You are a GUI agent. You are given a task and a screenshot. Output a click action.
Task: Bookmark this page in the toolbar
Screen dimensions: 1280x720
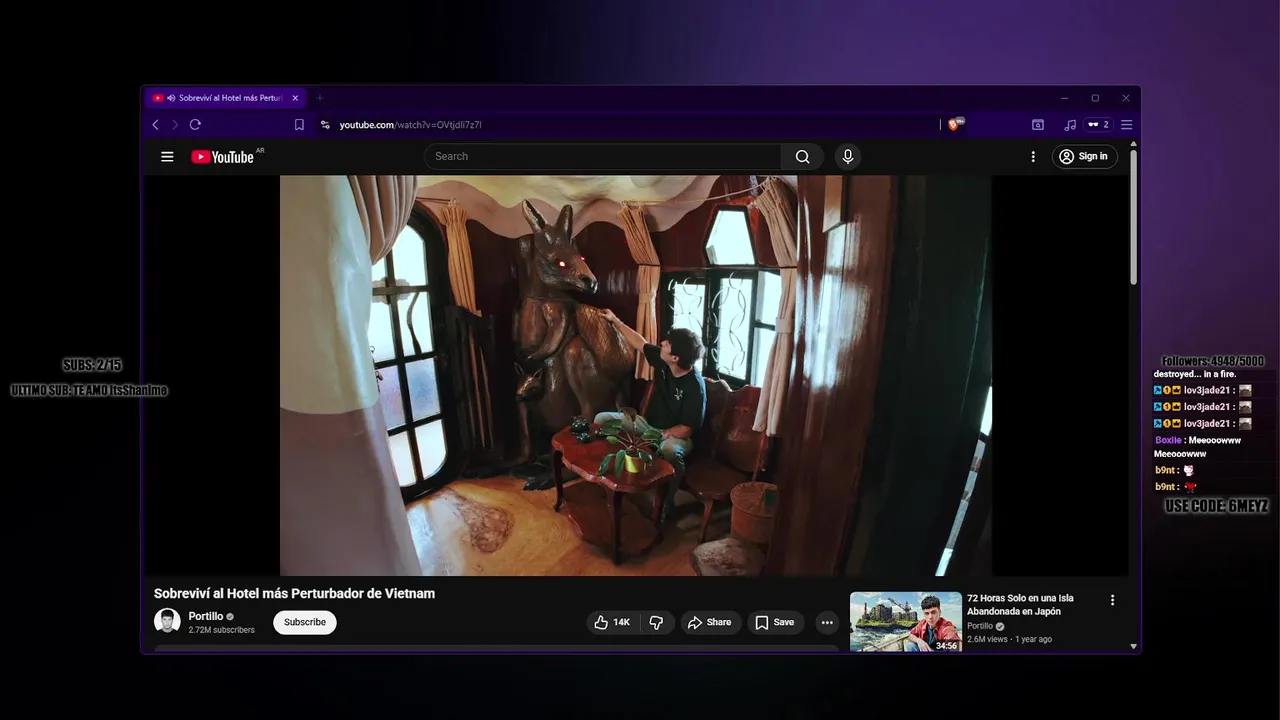pyautogui.click(x=299, y=125)
